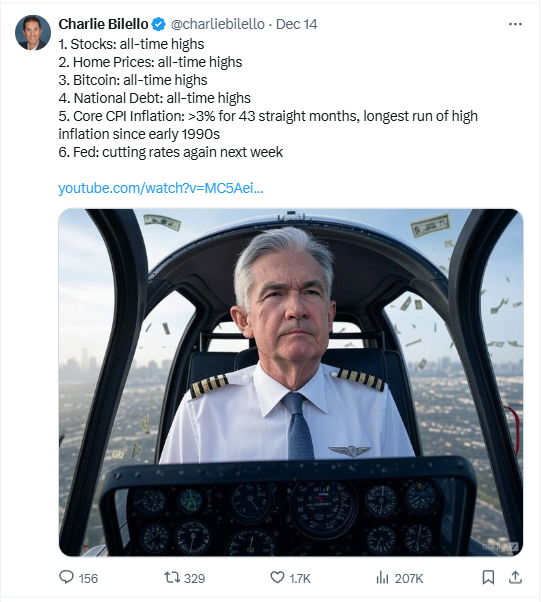Click the share upload icon
Screen dimensions: 541x602
pos(515,577)
